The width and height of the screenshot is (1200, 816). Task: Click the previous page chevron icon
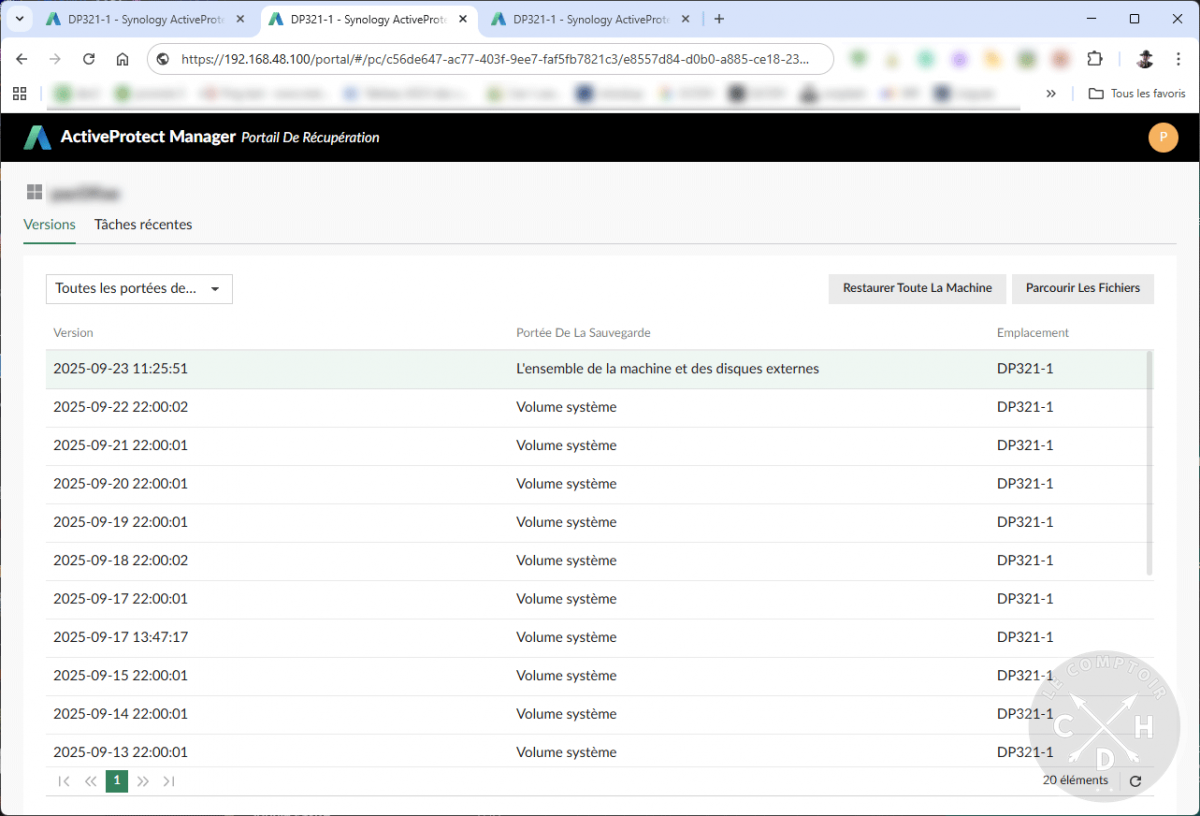90,781
